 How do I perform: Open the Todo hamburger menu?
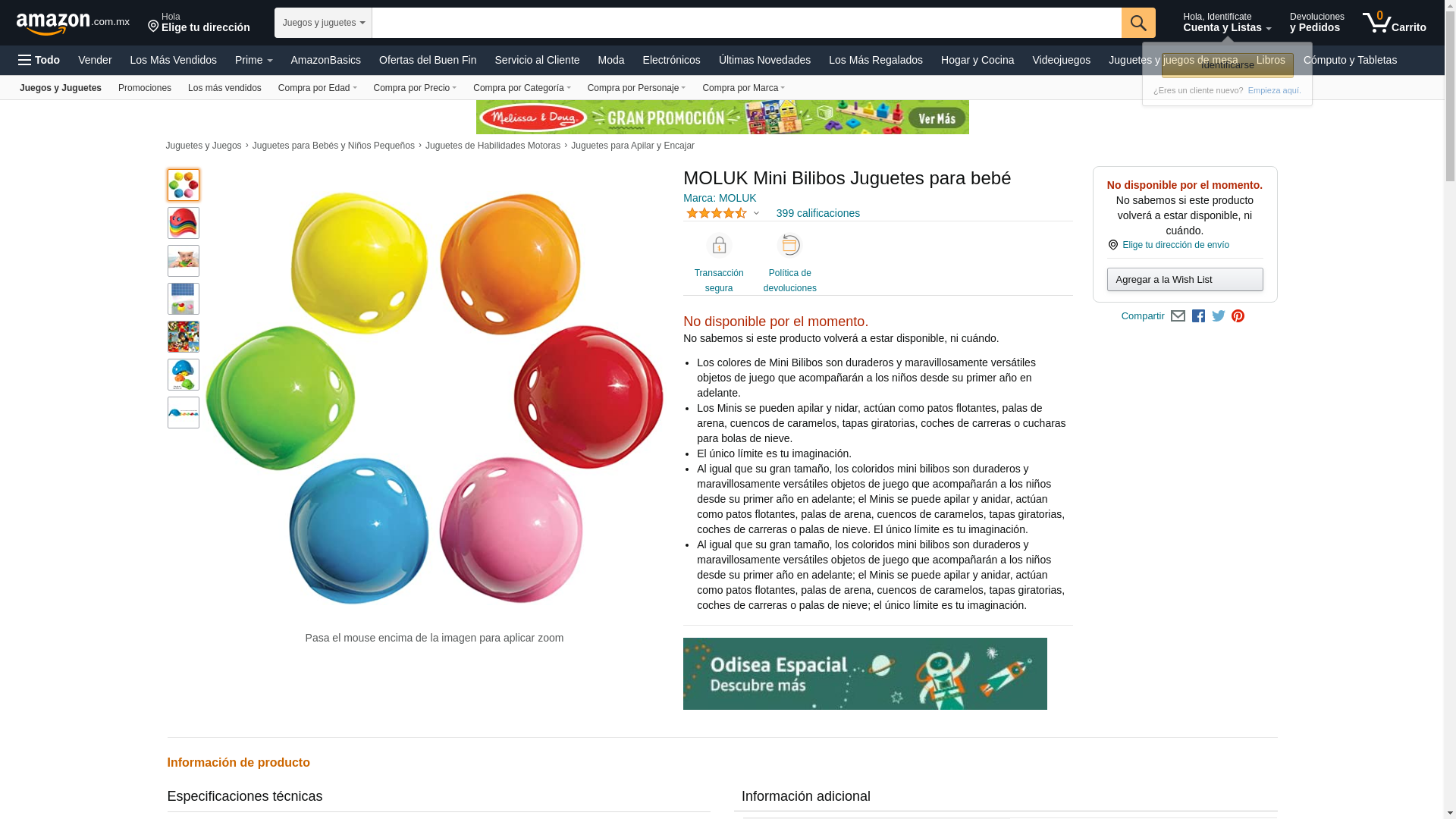(x=39, y=60)
